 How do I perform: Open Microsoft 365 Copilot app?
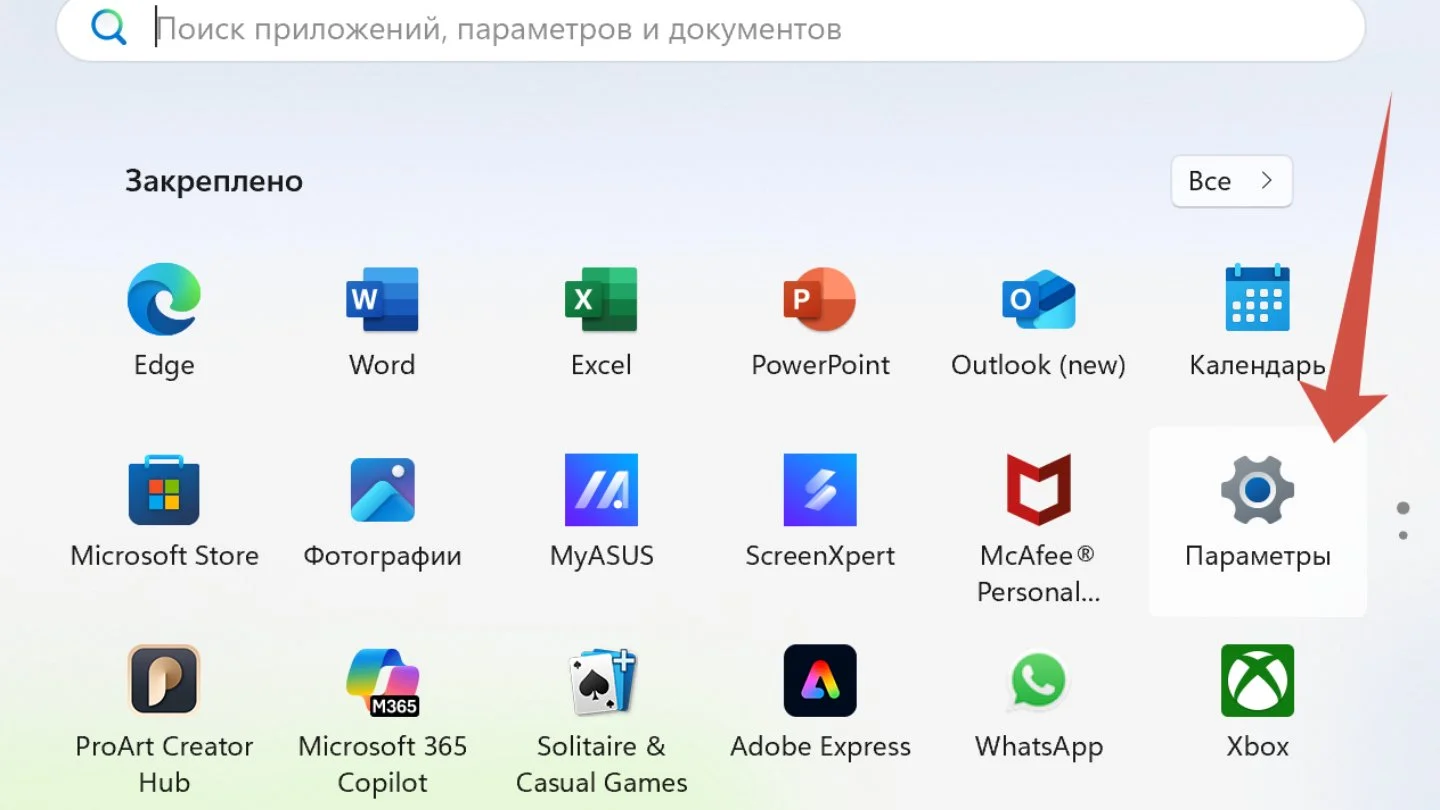point(382,681)
